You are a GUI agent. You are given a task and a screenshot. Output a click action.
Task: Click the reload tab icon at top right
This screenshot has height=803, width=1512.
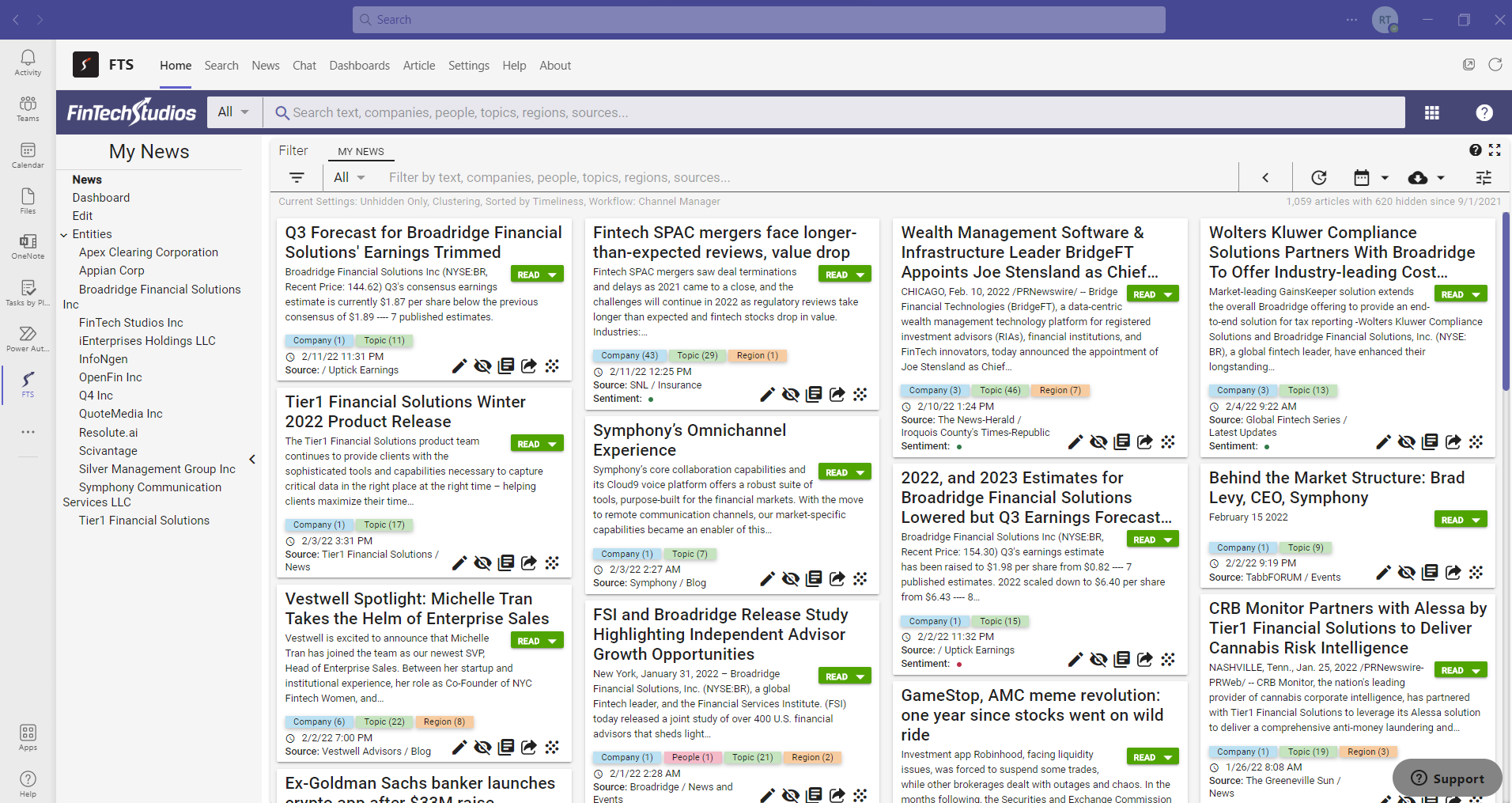click(x=1495, y=65)
